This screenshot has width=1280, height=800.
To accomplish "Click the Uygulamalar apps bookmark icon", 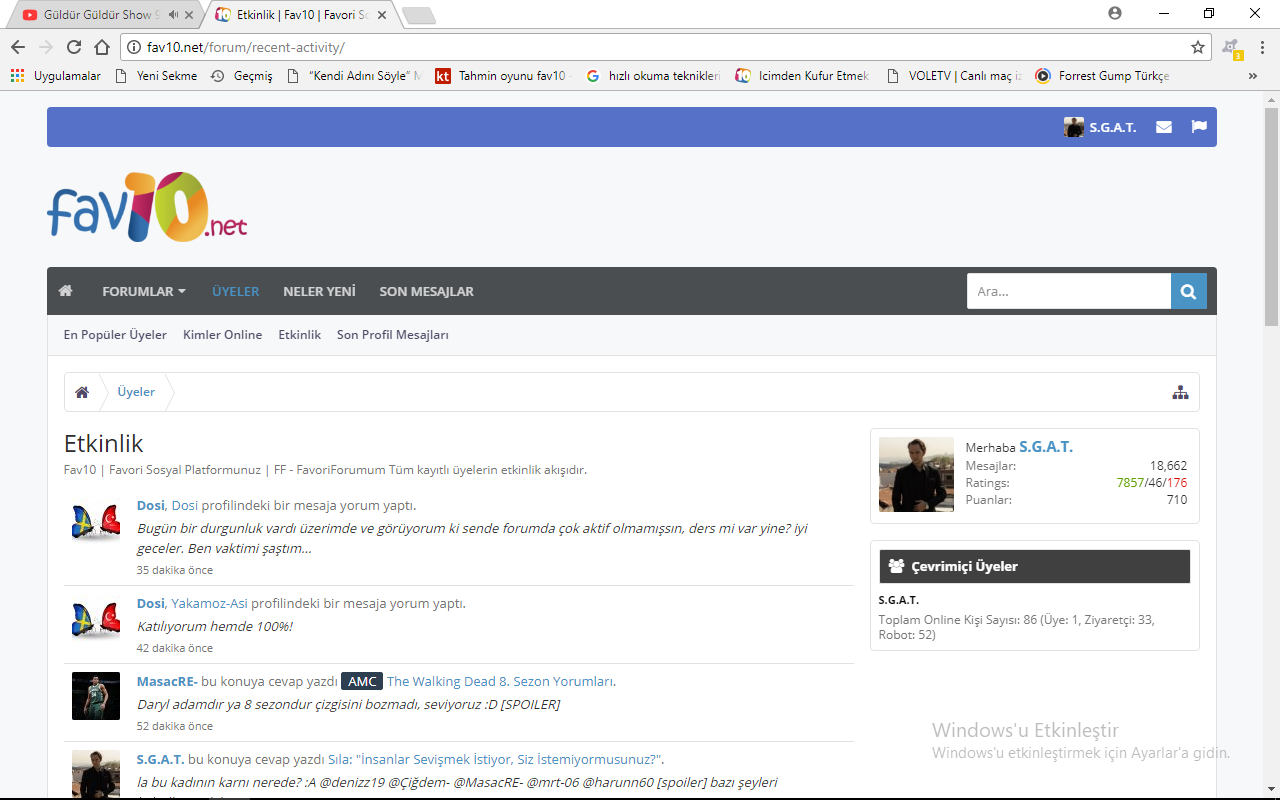I will (x=17, y=76).
